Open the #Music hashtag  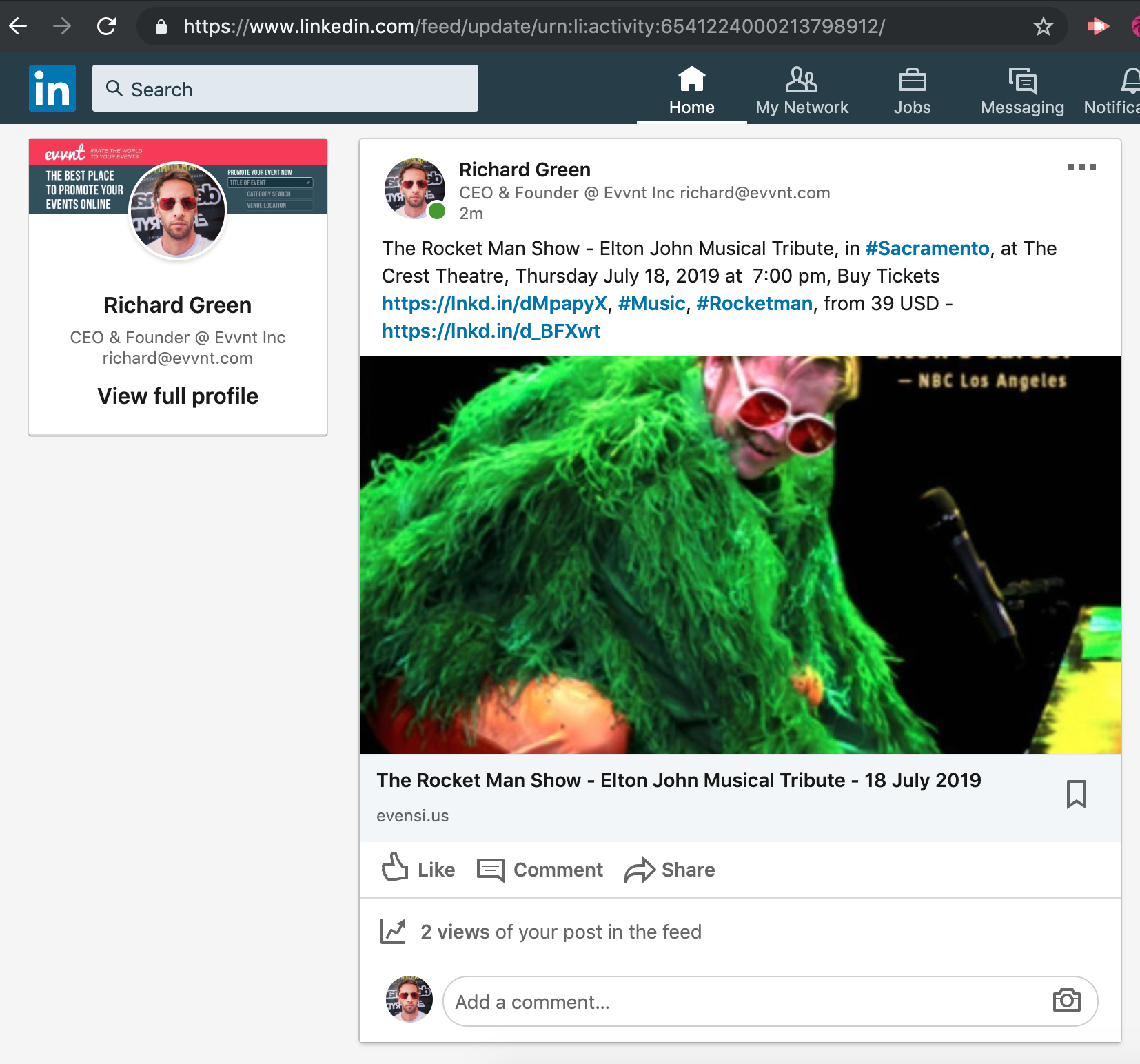click(651, 303)
